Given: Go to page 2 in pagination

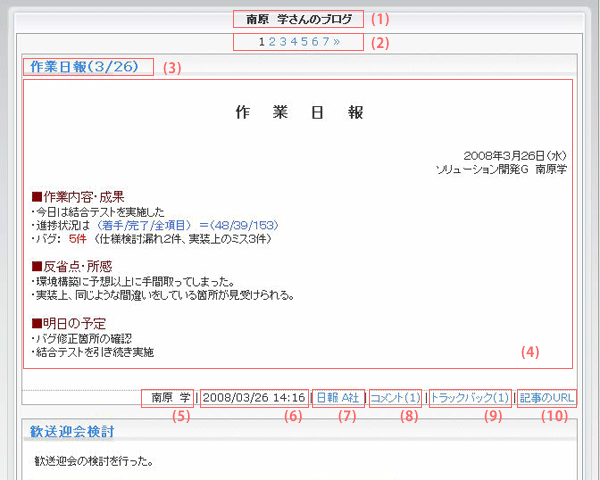Looking at the screenshot, I should (x=272, y=41).
